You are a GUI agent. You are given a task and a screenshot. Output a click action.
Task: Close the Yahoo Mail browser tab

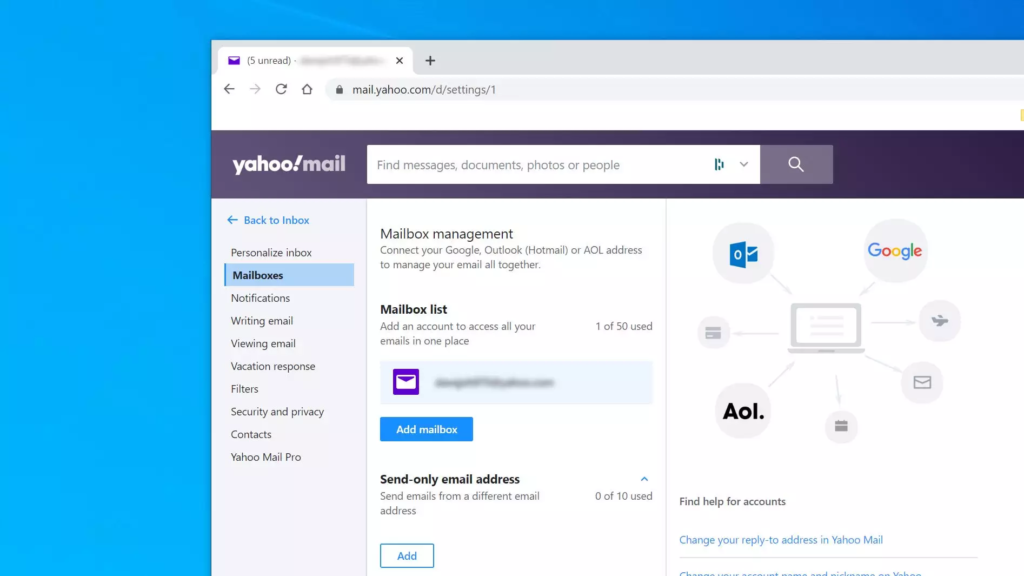pyautogui.click(x=400, y=61)
